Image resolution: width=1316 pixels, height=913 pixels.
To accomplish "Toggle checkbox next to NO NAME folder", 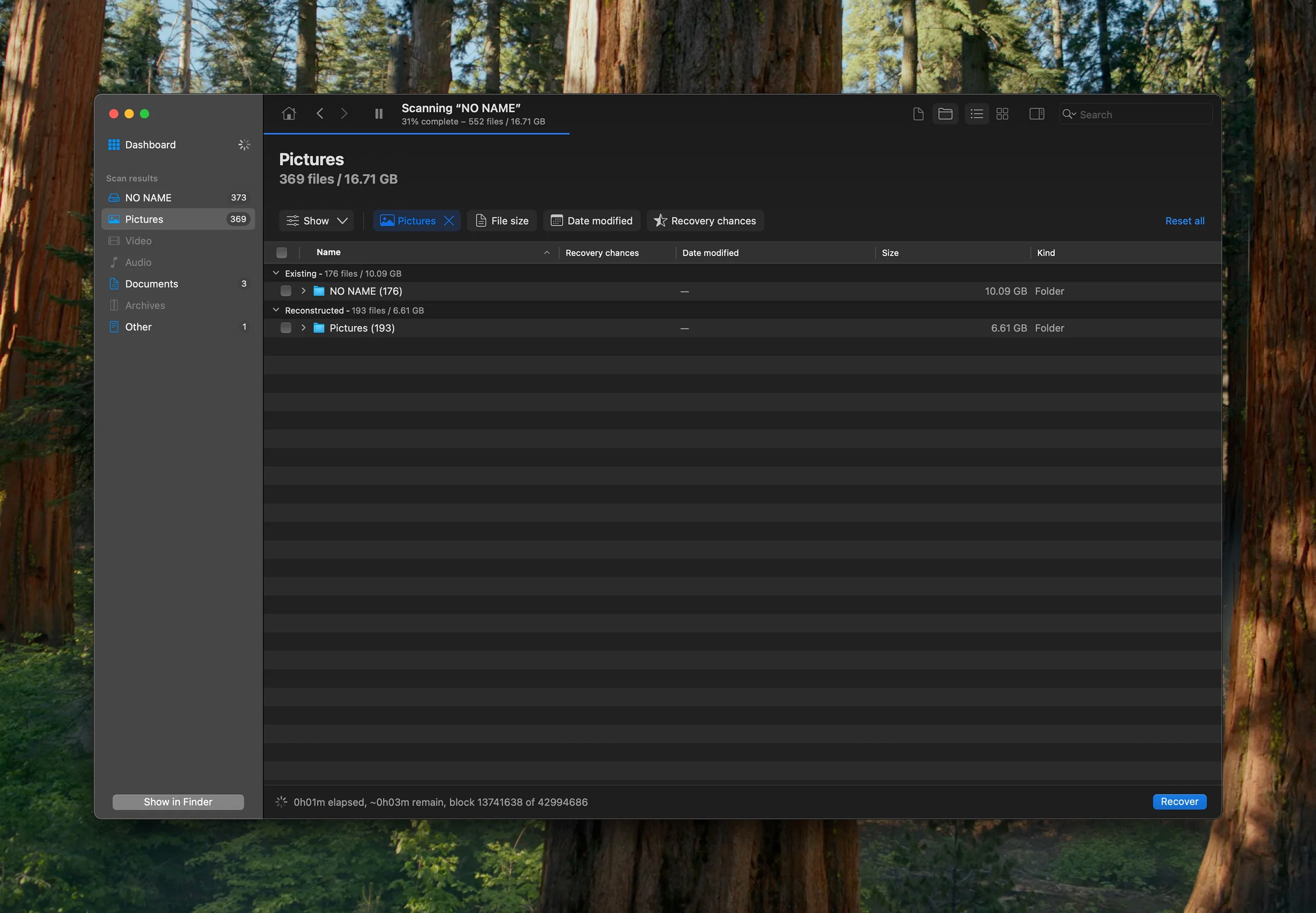I will 283,291.
